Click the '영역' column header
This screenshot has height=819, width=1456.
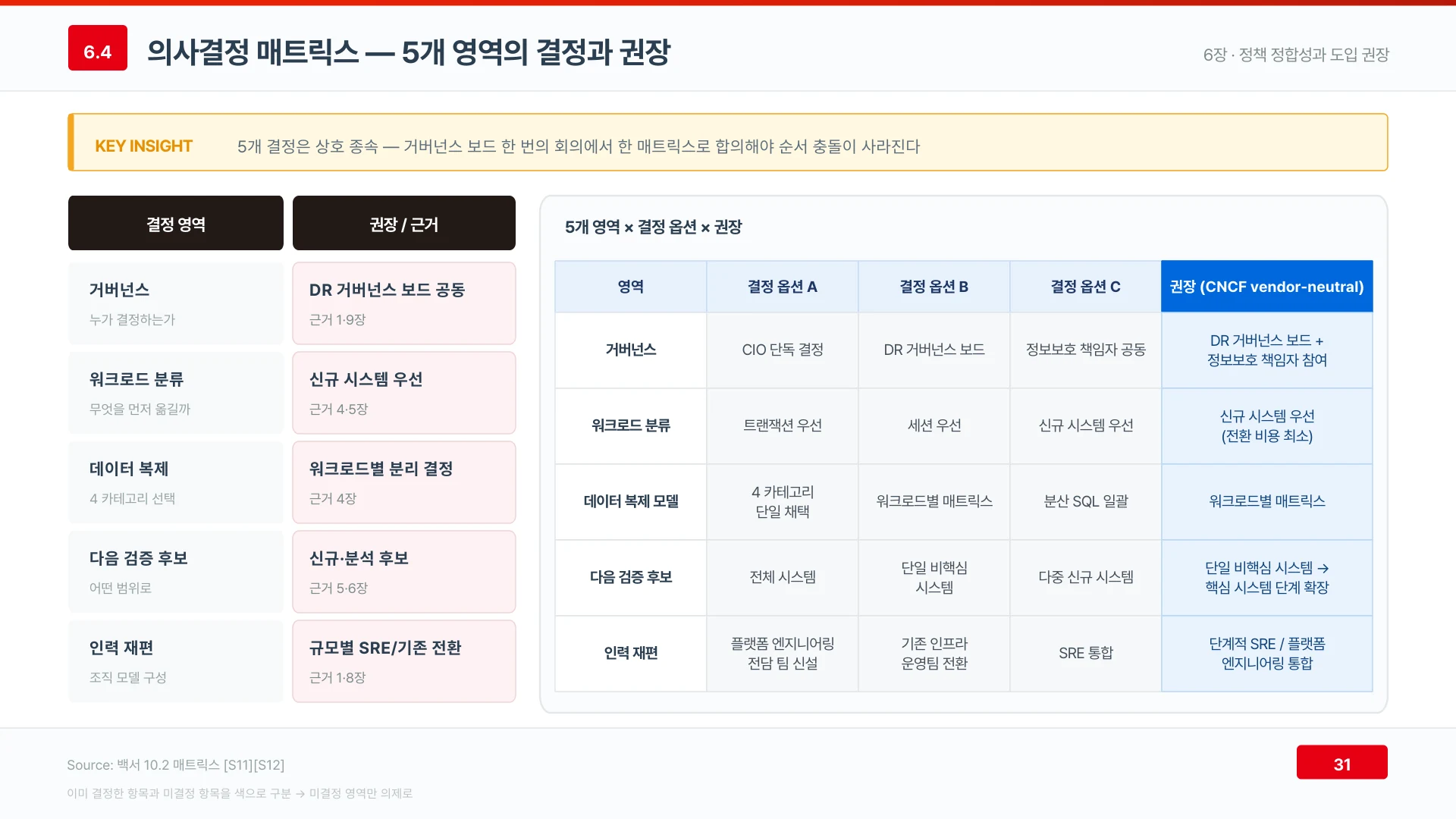(631, 287)
